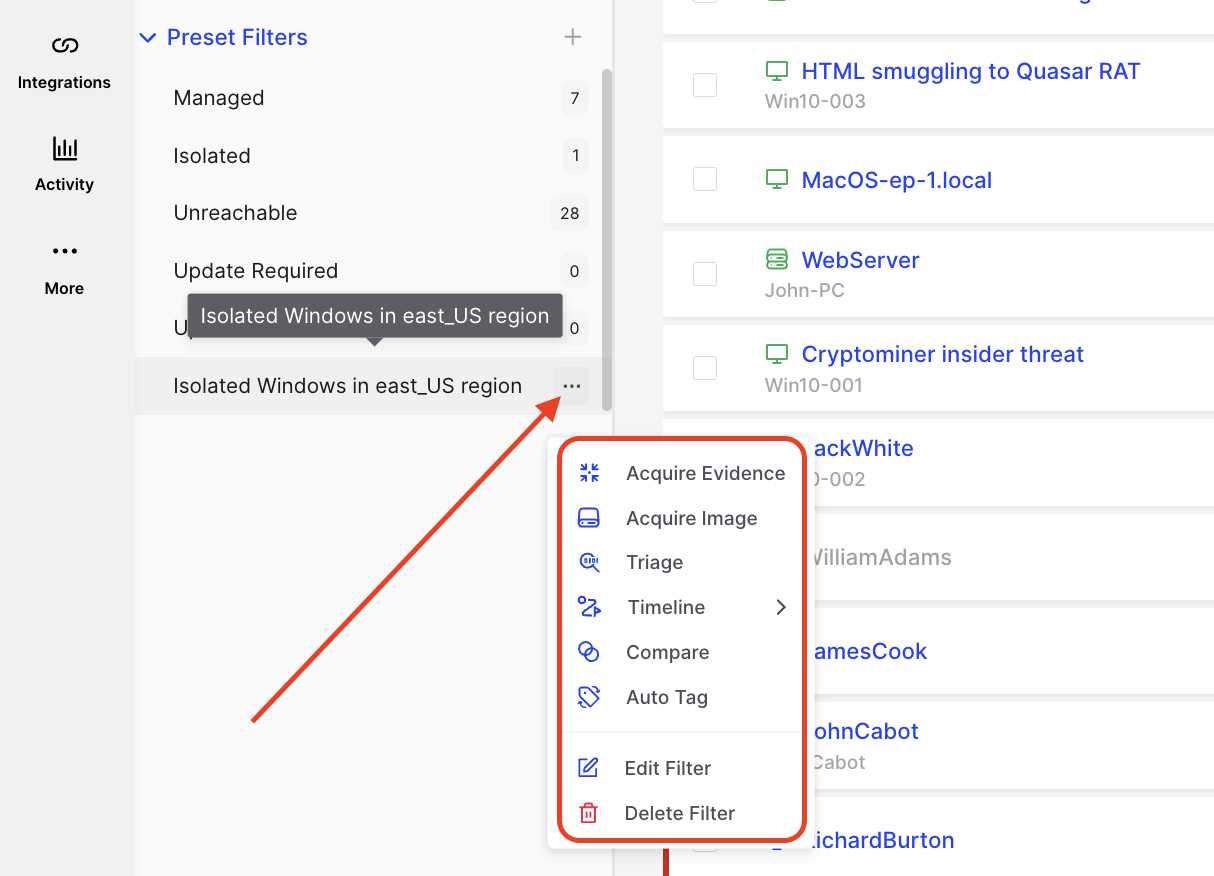
Task: Click the Acquire Evidence icon
Action: tap(589, 473)
